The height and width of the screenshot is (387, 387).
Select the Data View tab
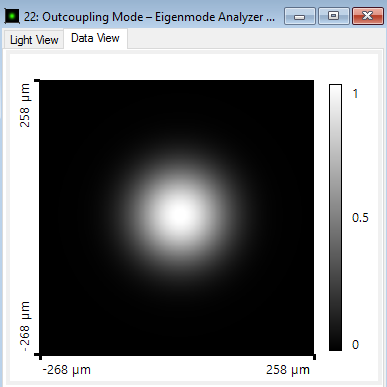(x=95, y=38)
